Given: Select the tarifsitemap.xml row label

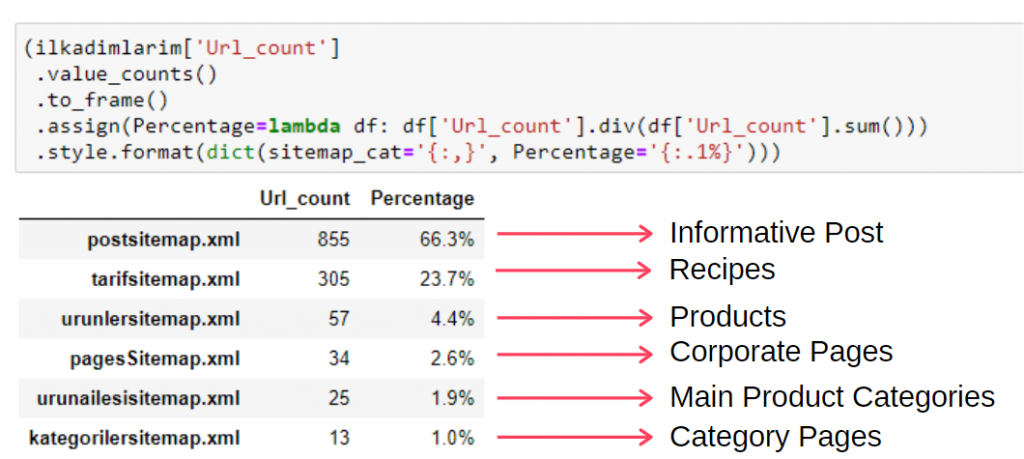Looking at the screenshot, I should (x=165, y=279).
